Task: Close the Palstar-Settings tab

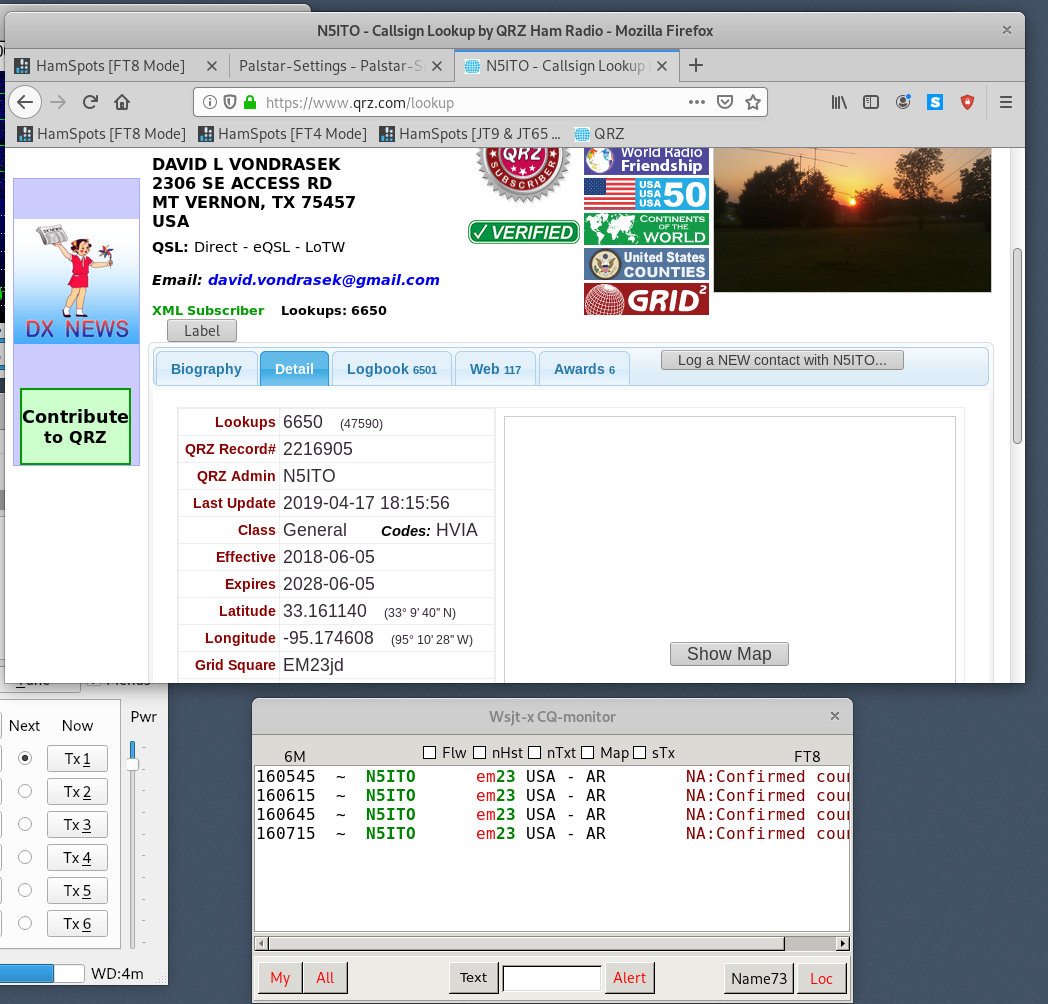Action: (x=437, y=66)
